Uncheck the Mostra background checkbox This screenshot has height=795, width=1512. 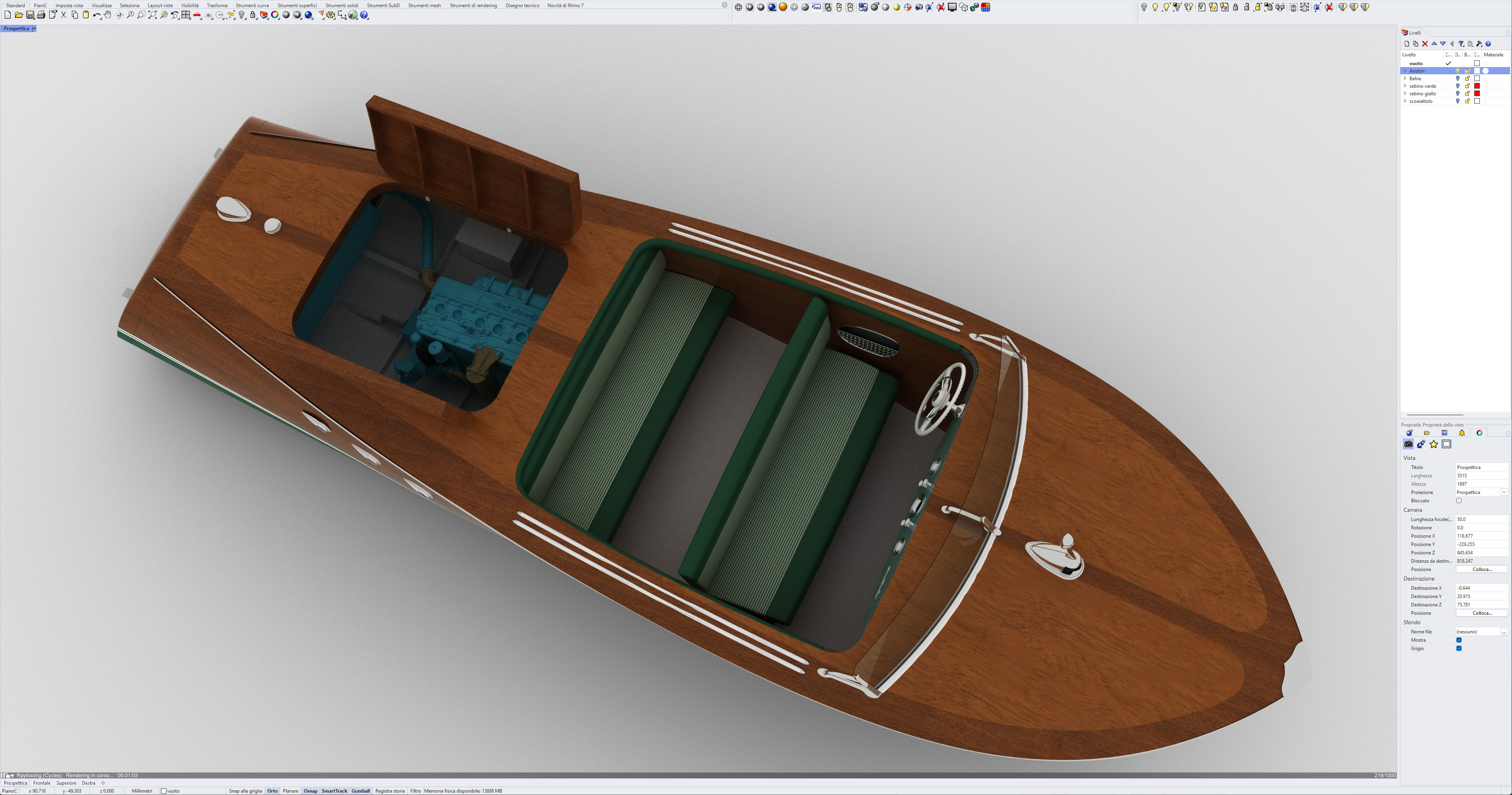click(x=1459, y=640)
